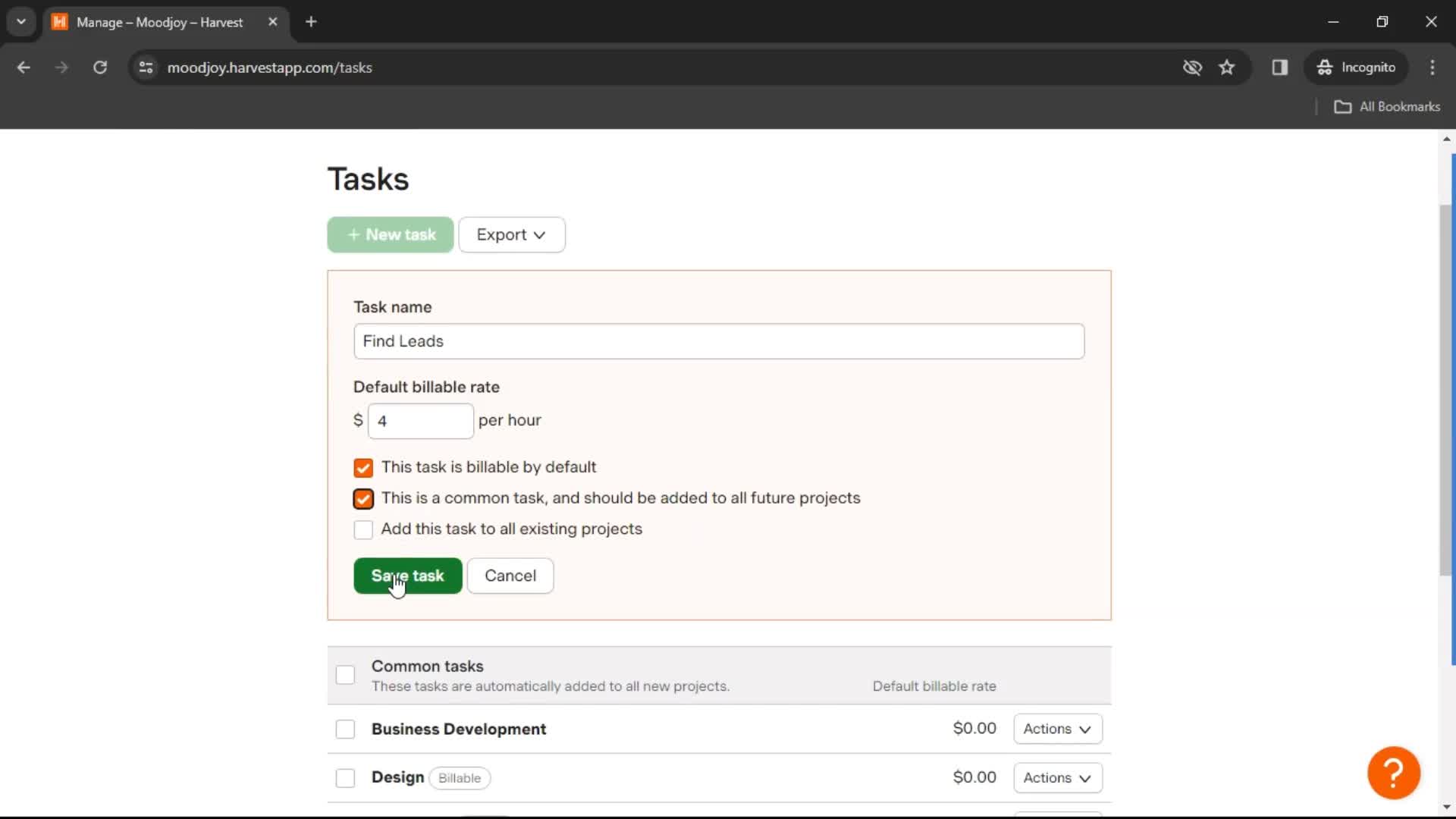Viewport: 1456px width, 819px height.
Task: Select the default billable rate field
Action: (420, 420)
